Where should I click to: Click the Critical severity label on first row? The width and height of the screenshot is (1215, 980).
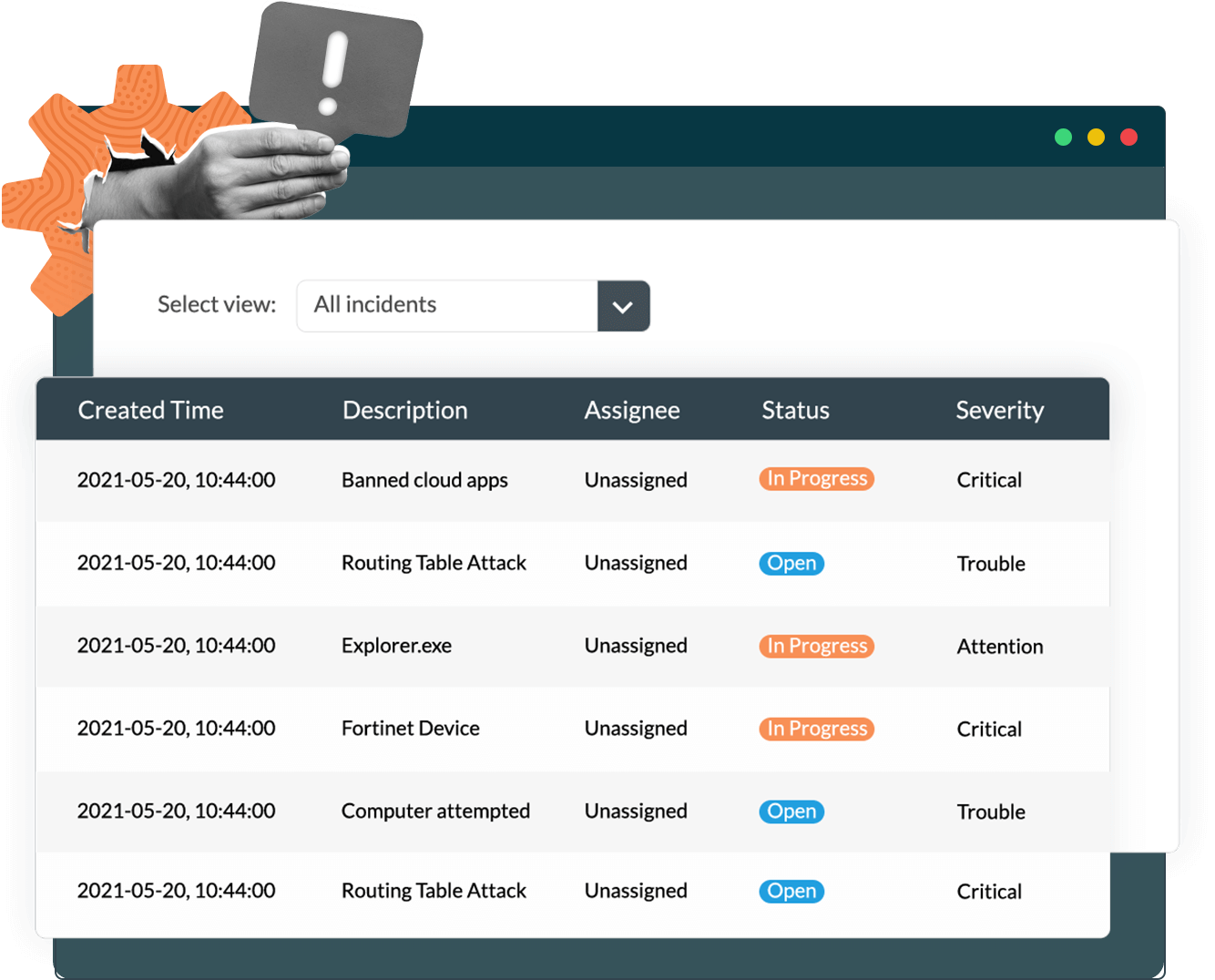pos(989,480)
